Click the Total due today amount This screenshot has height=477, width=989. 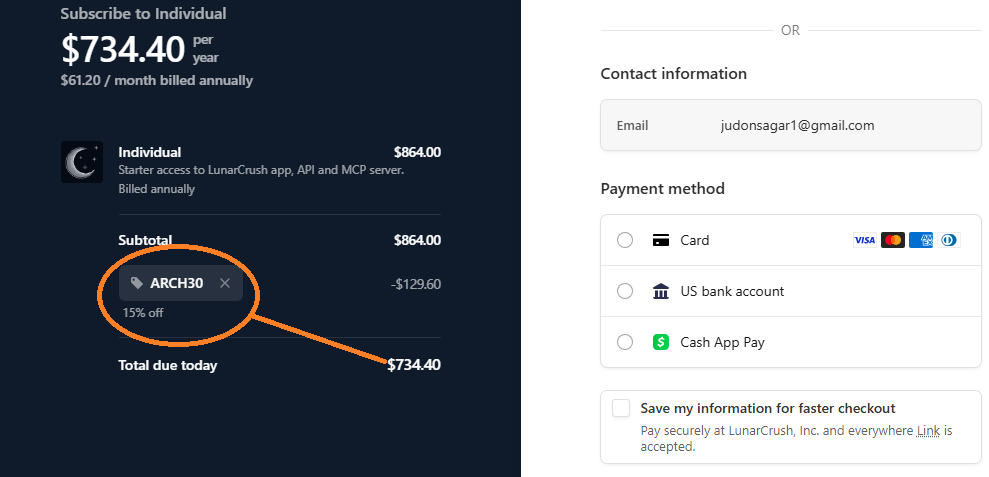pyautogui.click(x=414, y=365)
